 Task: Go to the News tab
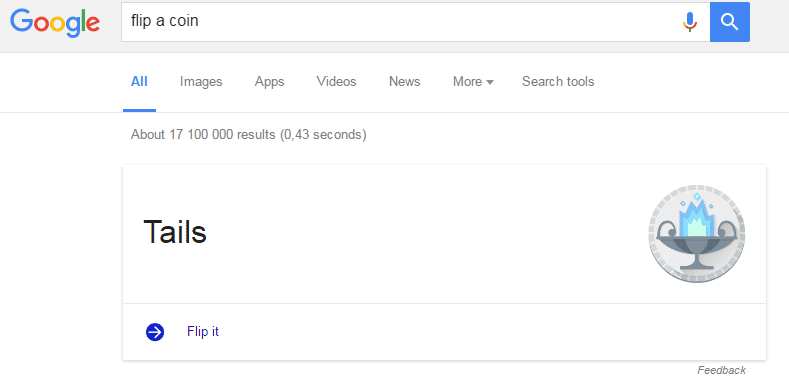coord(405,82)
